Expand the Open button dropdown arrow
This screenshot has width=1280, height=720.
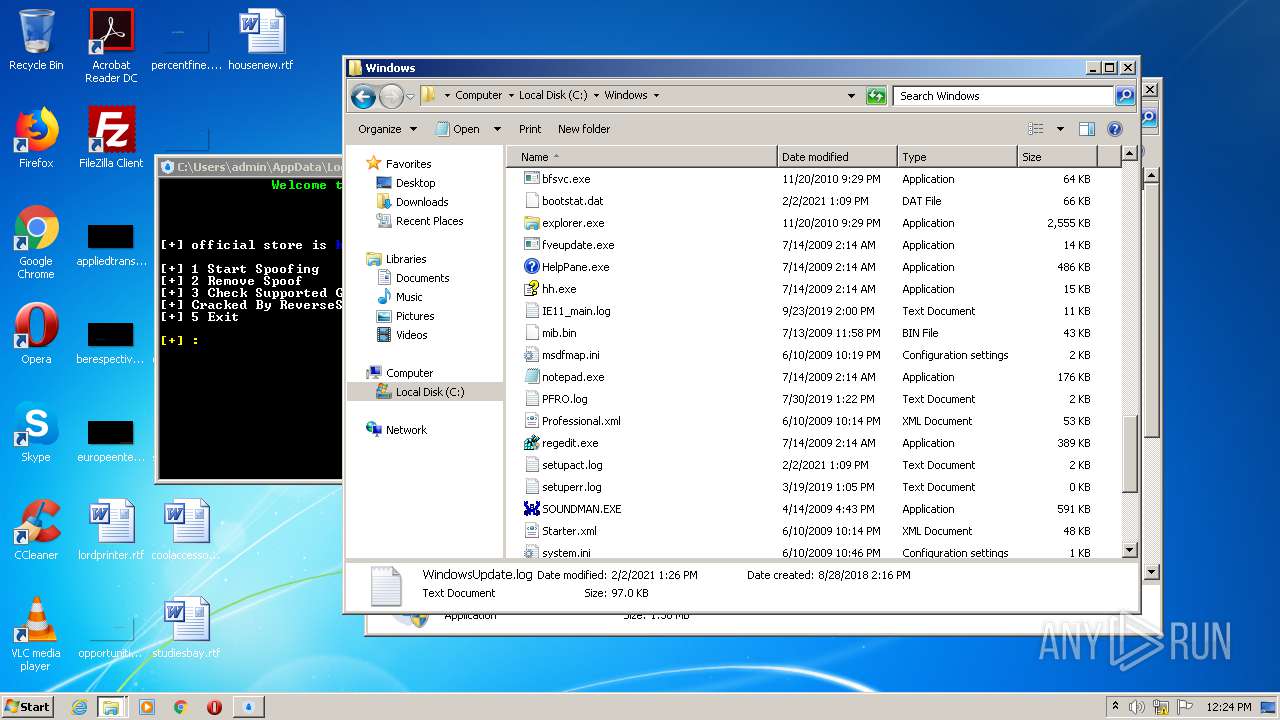click(x=498, y=129)
